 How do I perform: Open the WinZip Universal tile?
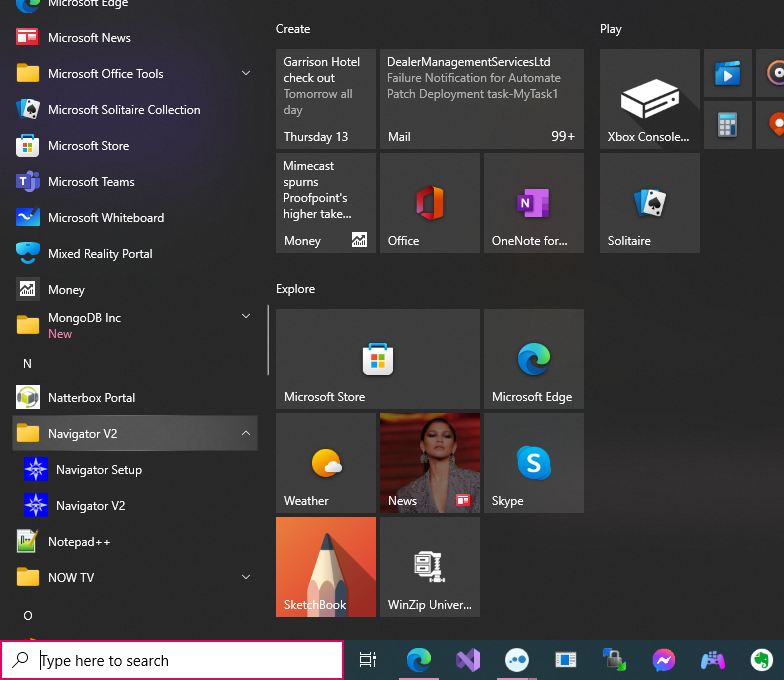pyautogui.click(x=430, y=566)
